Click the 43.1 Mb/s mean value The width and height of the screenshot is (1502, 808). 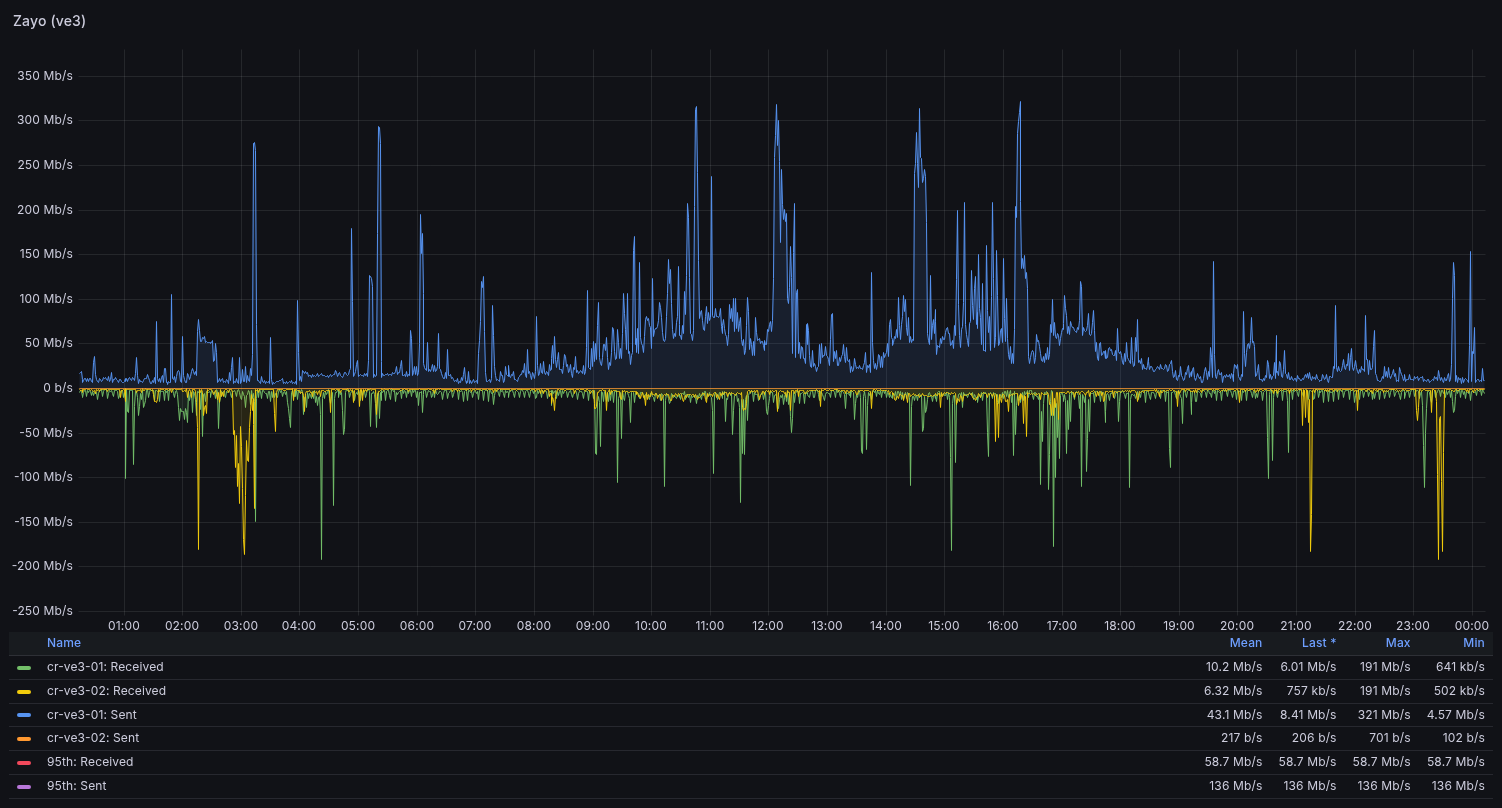click(x=1235, y=715)
